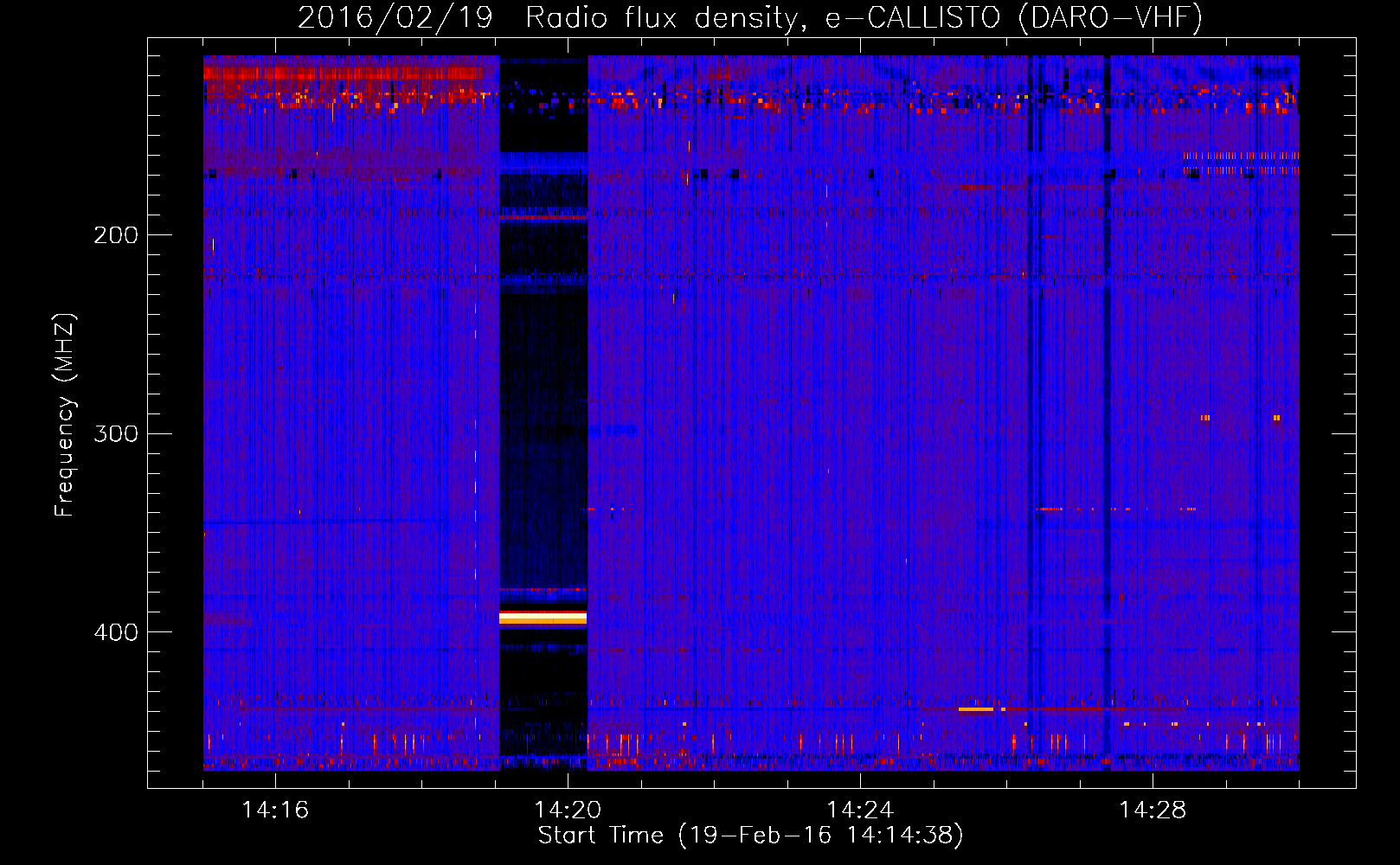This screenshot has width=1400, height=865.
Task: Click the 14:20 time tick label
Action: point(568,811)
